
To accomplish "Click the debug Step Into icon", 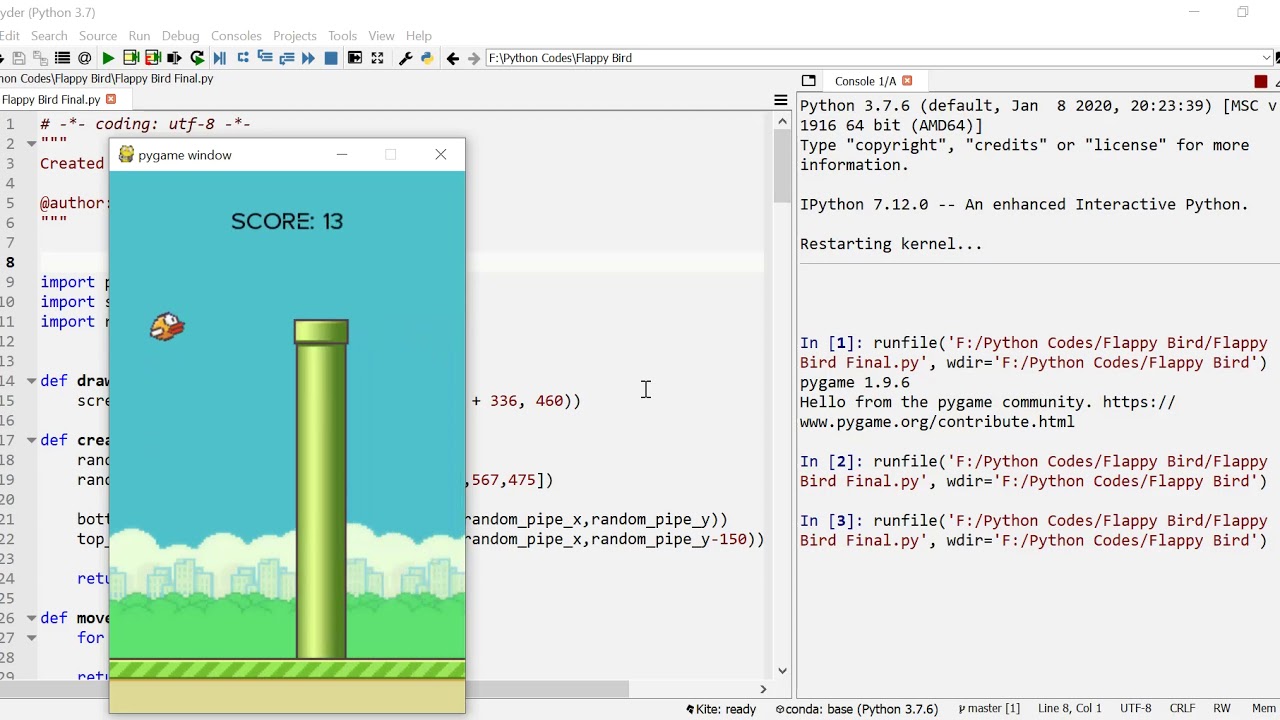I will [x=265, y=58].
